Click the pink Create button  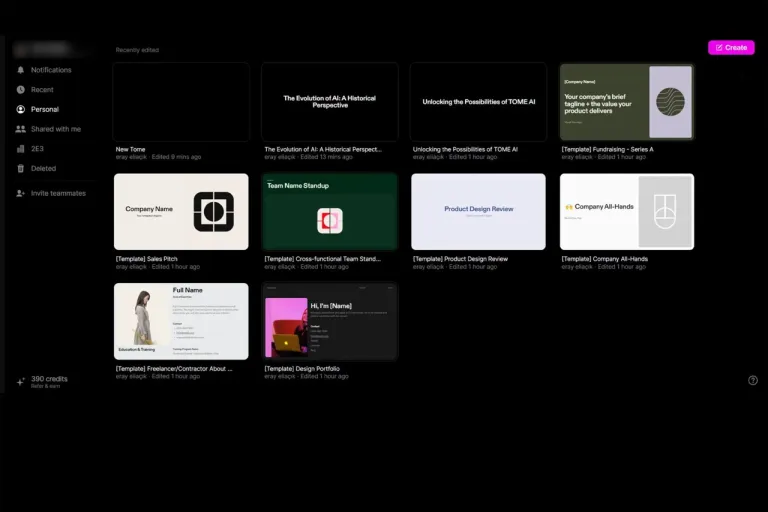click(x=731, y=48)
